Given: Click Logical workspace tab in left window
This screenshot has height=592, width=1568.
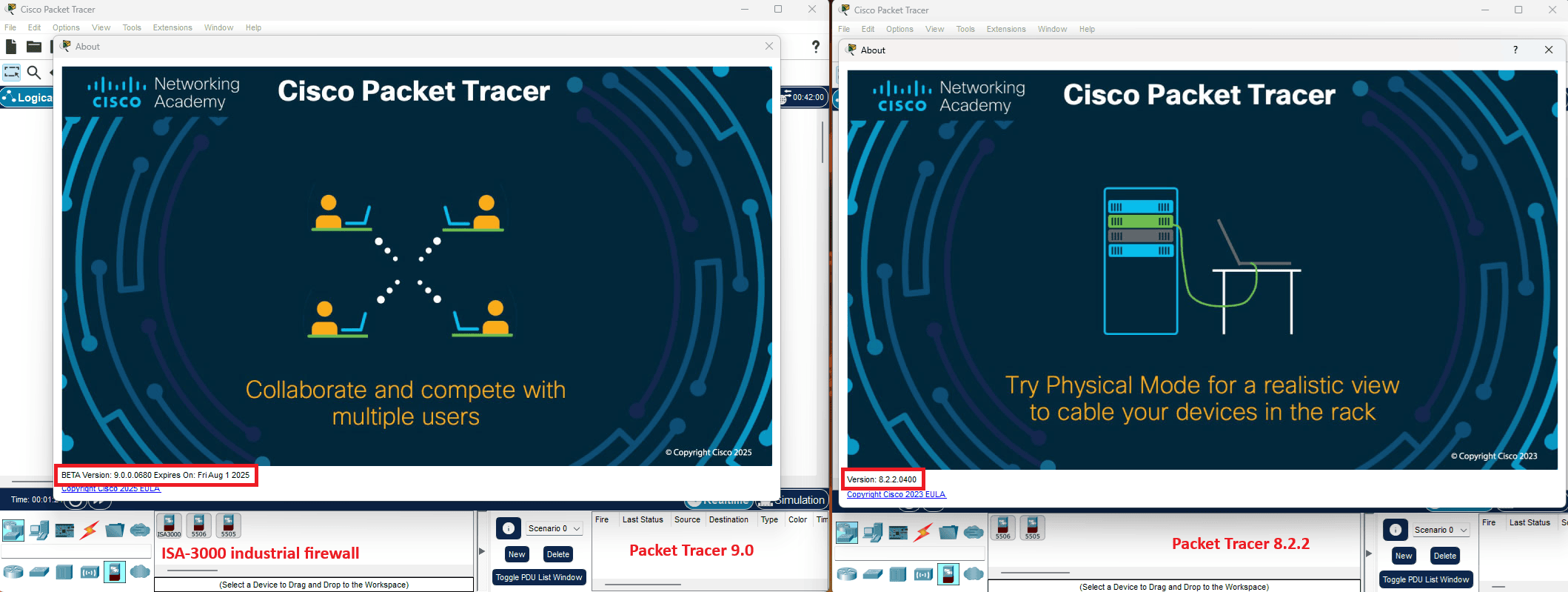Looking at the screenshot, I should 27,97.
